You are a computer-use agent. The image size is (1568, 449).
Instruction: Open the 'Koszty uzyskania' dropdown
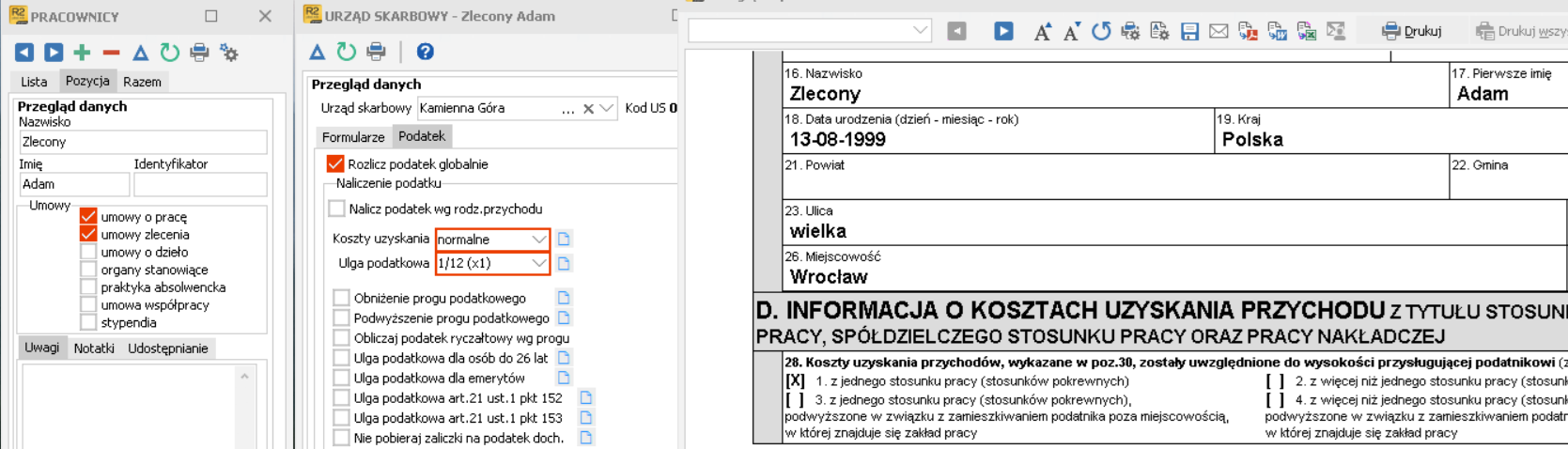(x=538, y=240)
